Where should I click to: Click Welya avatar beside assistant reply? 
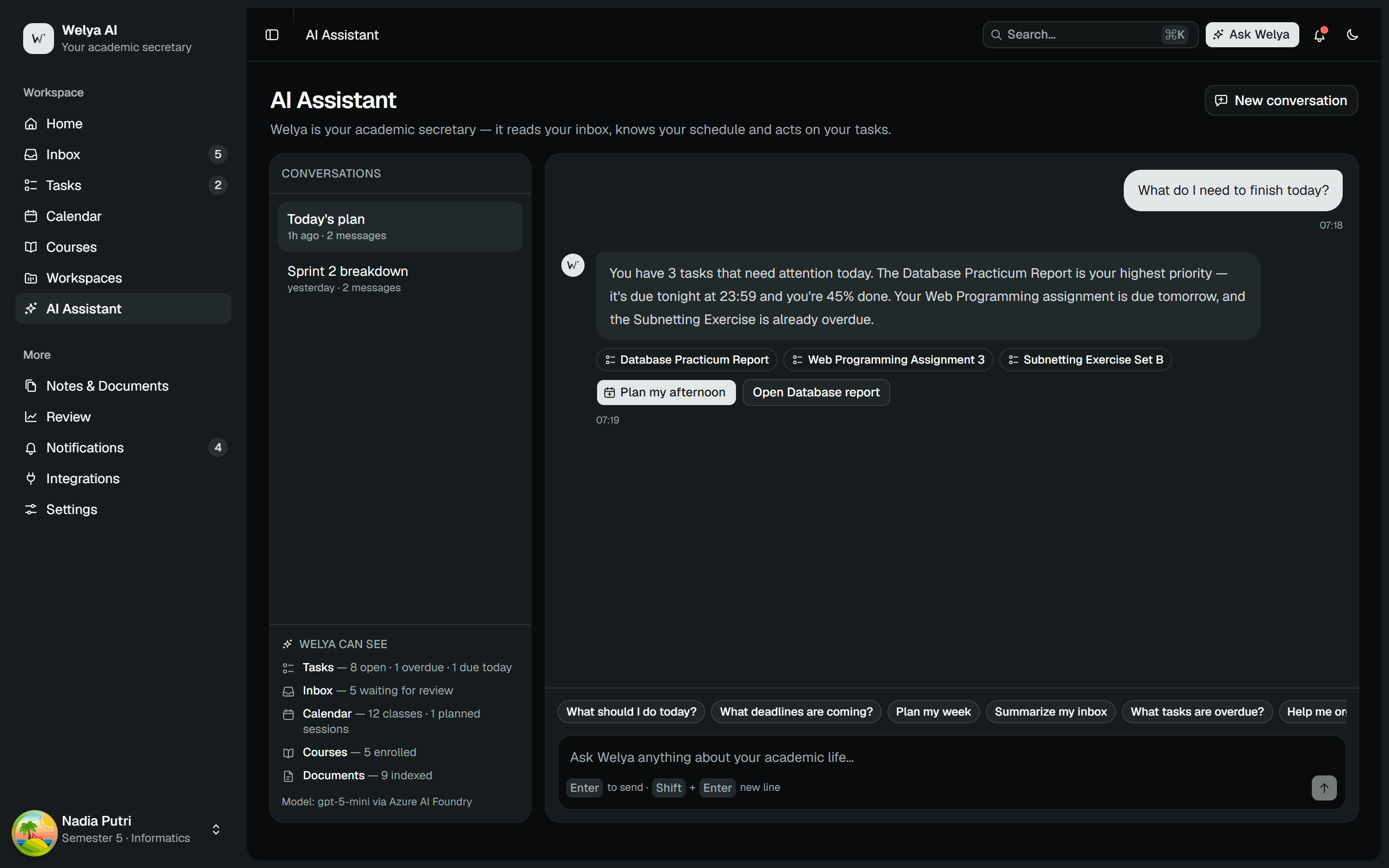[x=572, y=265]
